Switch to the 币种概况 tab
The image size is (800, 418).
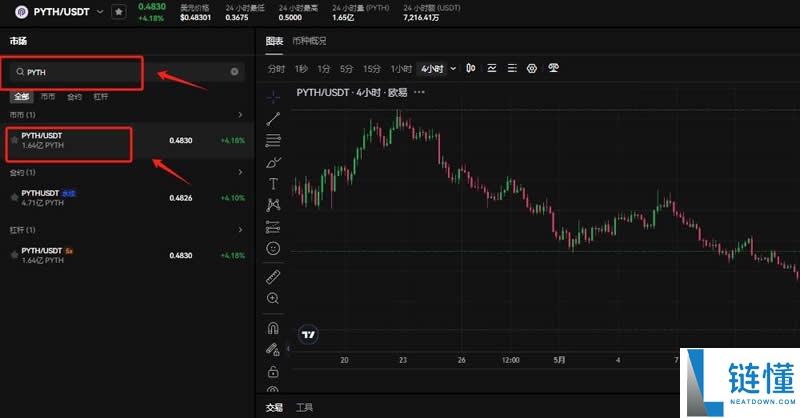pos(310,41)
